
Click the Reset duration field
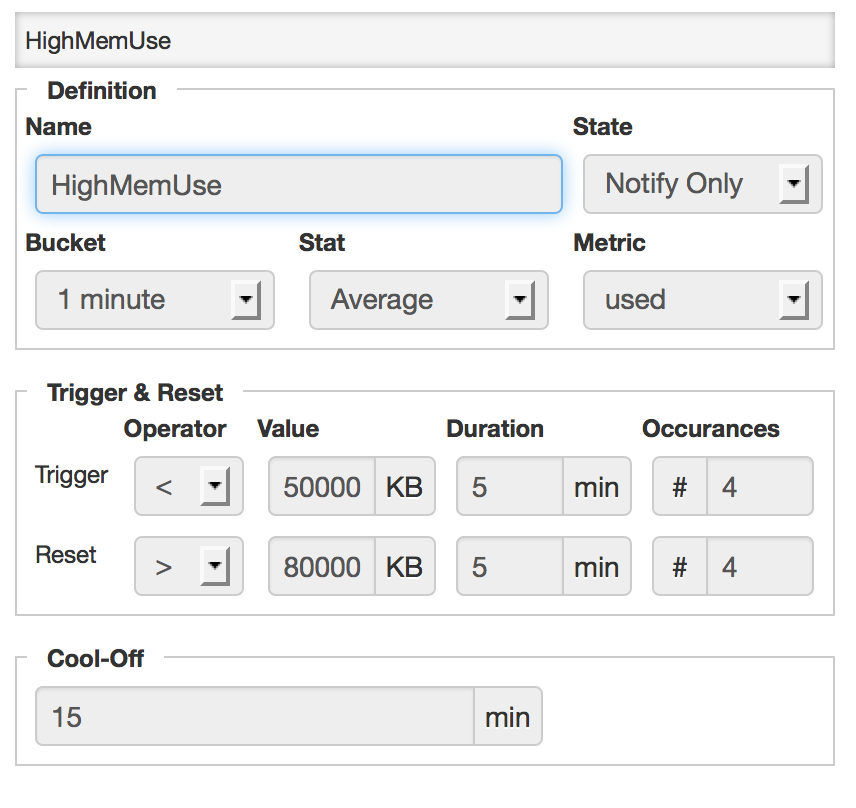tap(510, 567)
